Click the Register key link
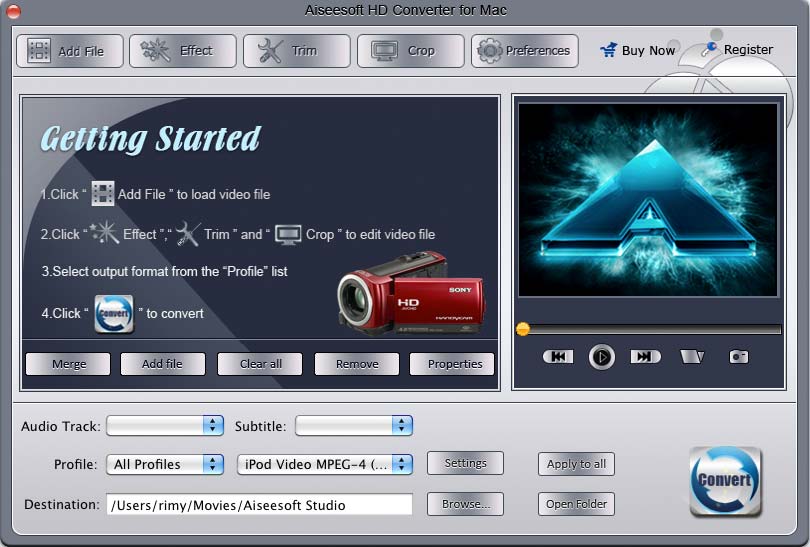The image size is (810, 547). [x=738, y=50]
